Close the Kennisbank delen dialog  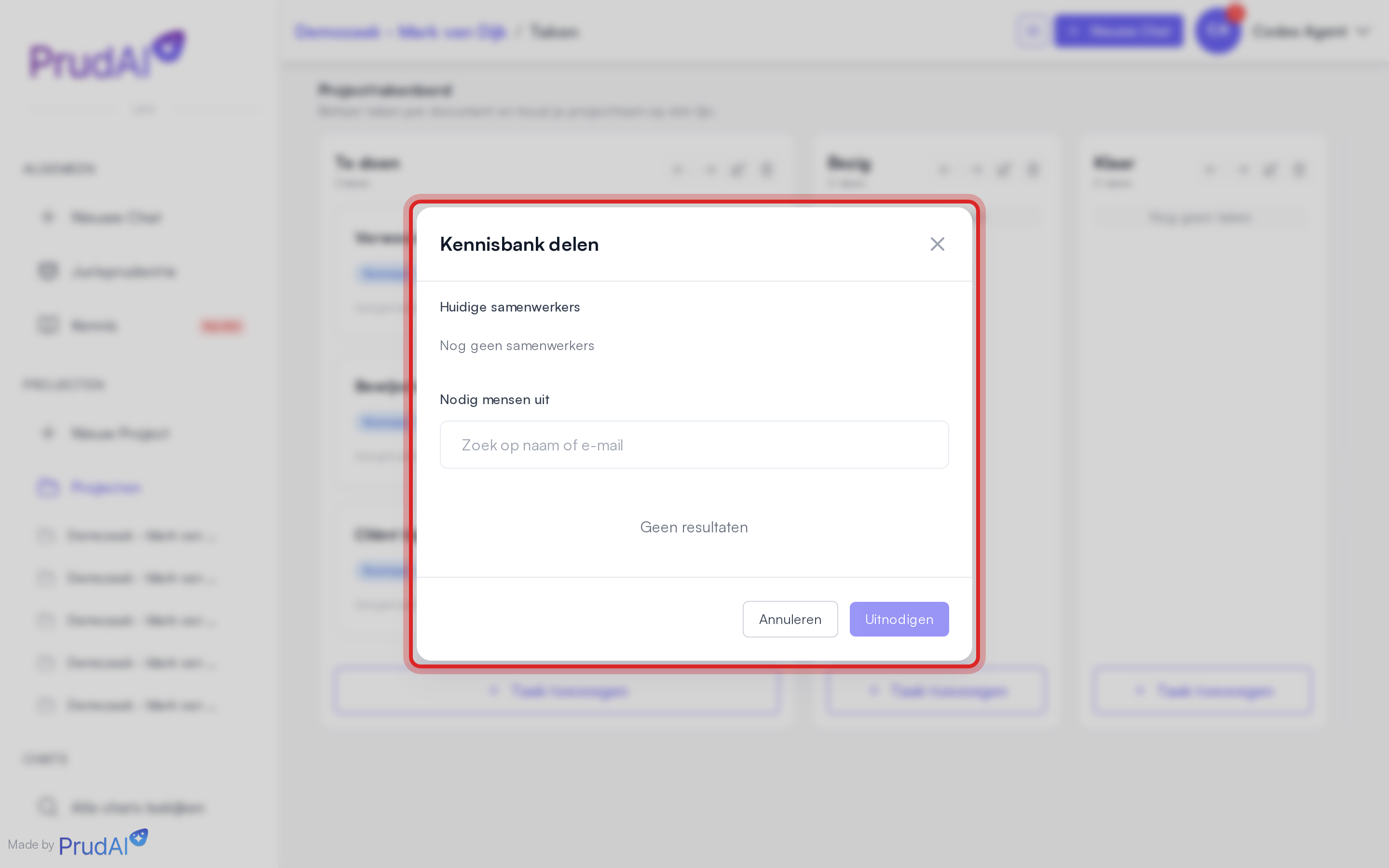point(937,244)
